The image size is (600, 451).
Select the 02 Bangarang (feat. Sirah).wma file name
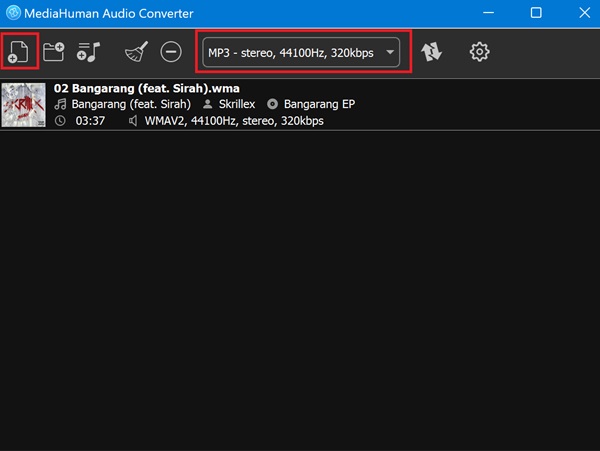[147, 88]
